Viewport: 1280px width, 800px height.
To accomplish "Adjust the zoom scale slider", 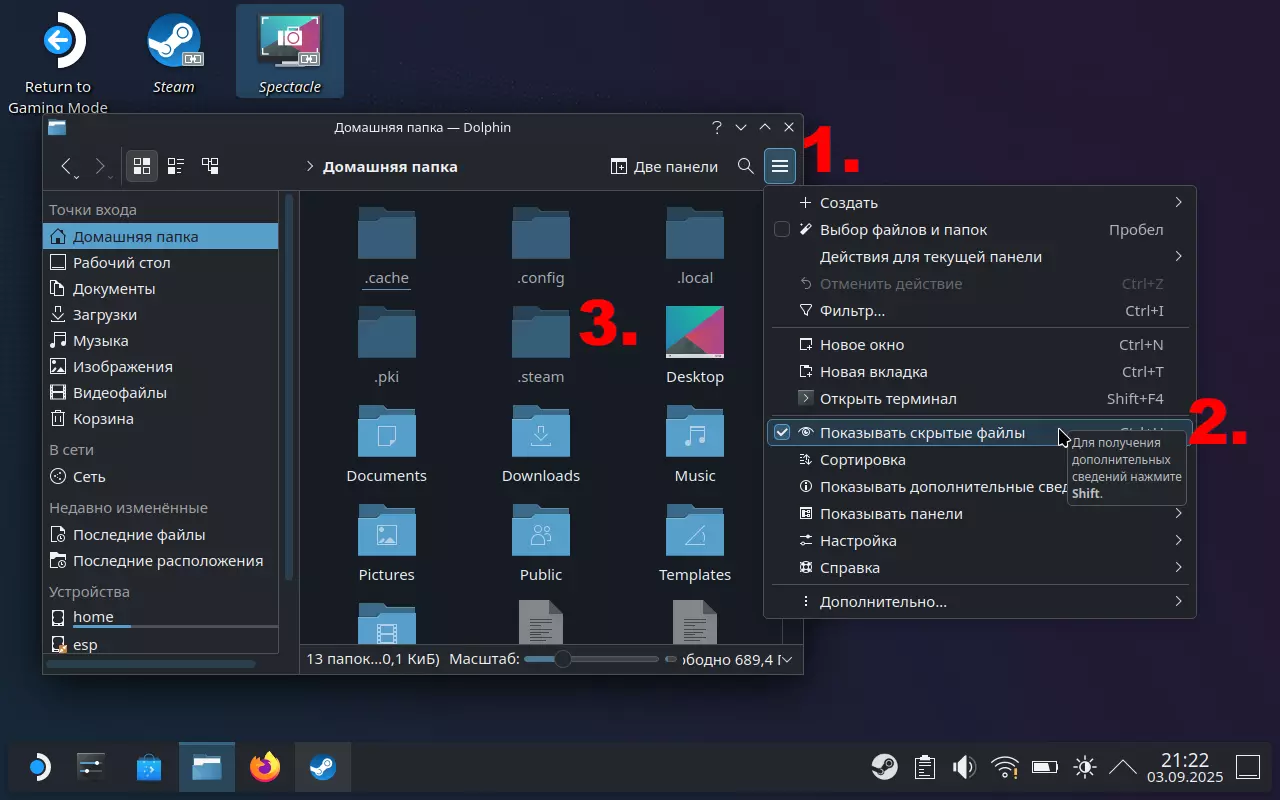I will point(563,659).
